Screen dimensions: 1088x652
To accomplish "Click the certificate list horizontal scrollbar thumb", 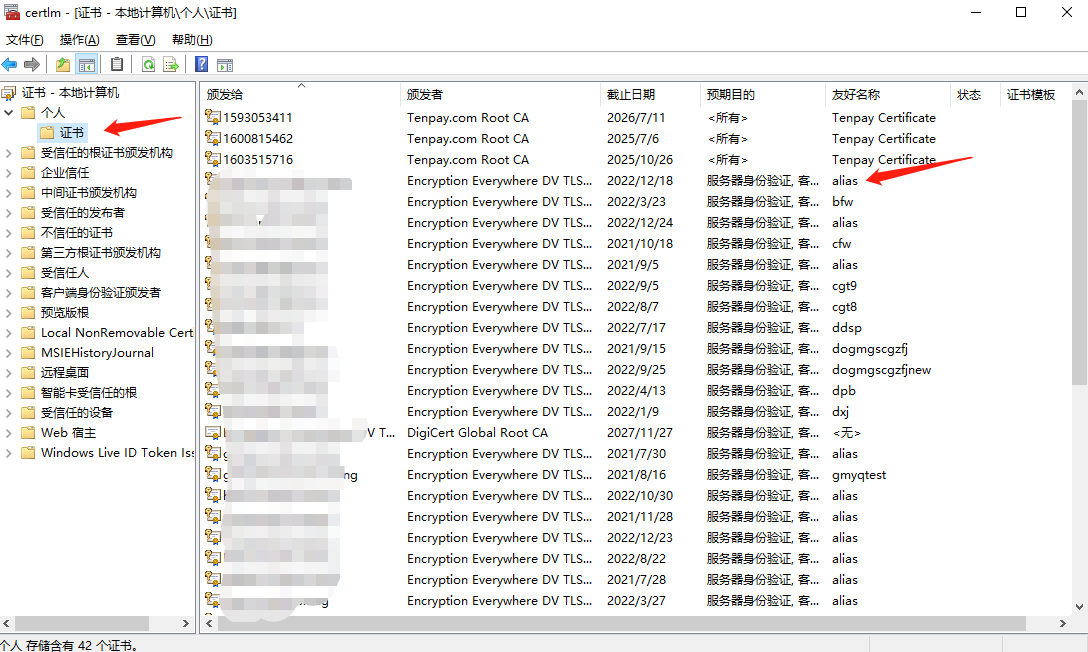I will pos(622,624).
